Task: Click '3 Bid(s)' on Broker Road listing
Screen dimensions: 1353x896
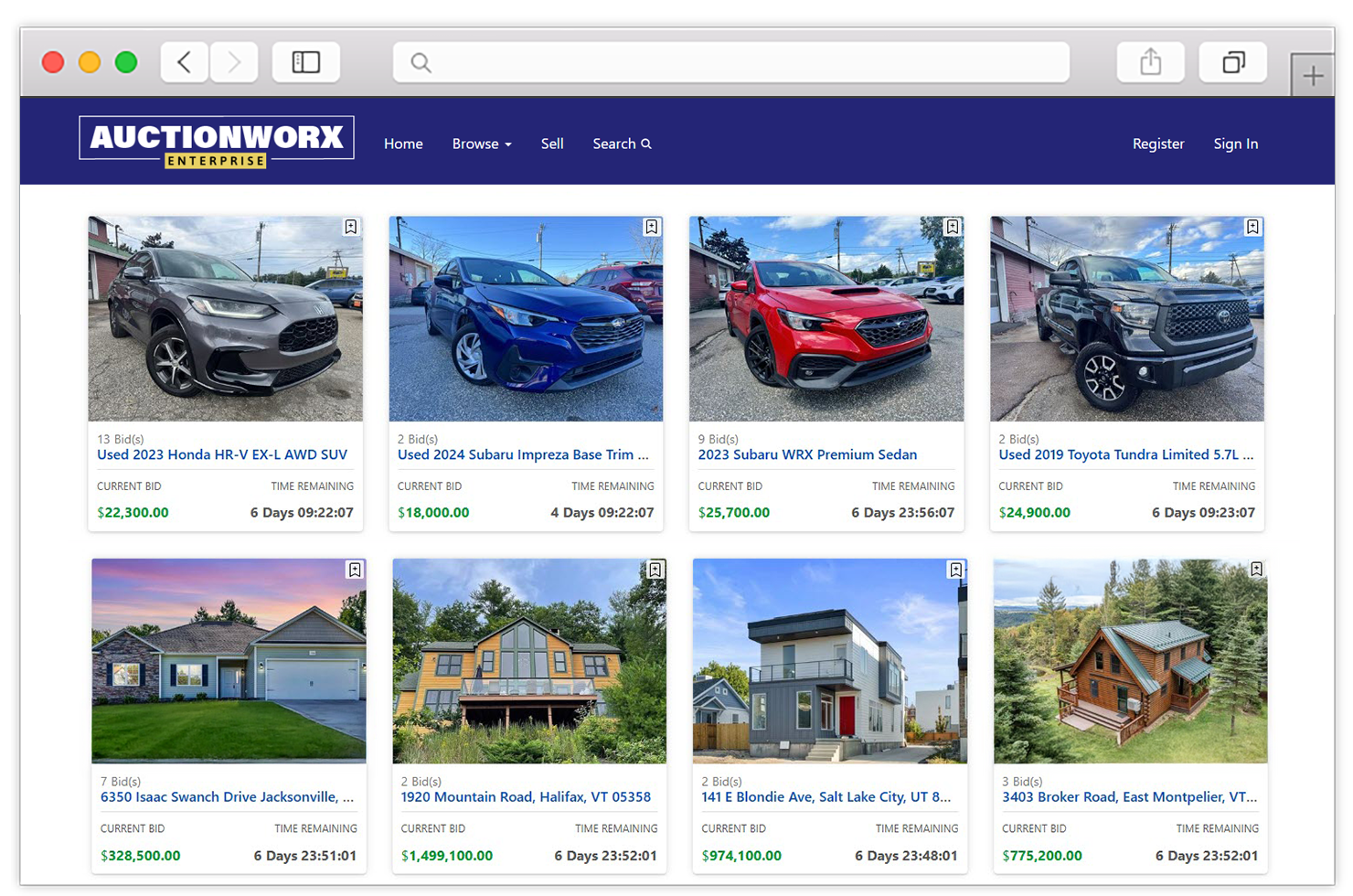Action: pos(1022,782)
